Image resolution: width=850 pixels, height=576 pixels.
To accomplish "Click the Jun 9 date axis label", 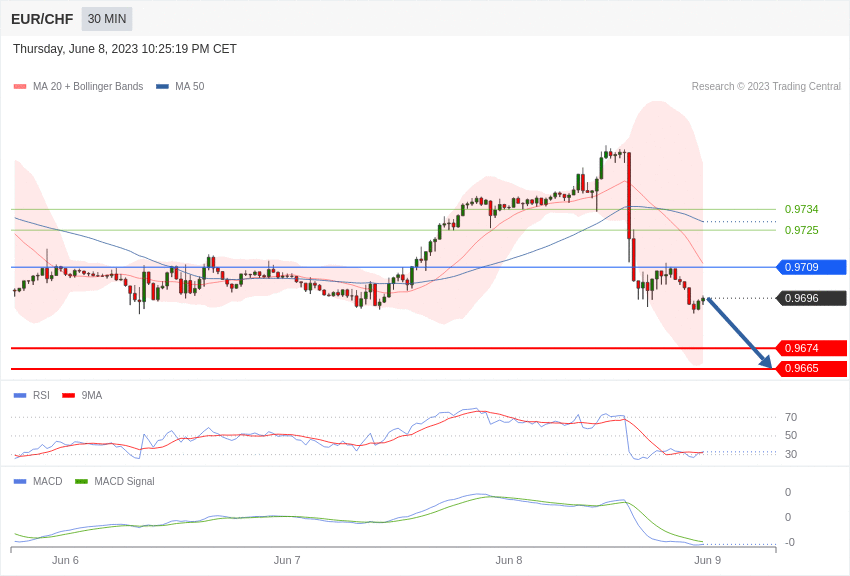I will click(x=707, y=560).
